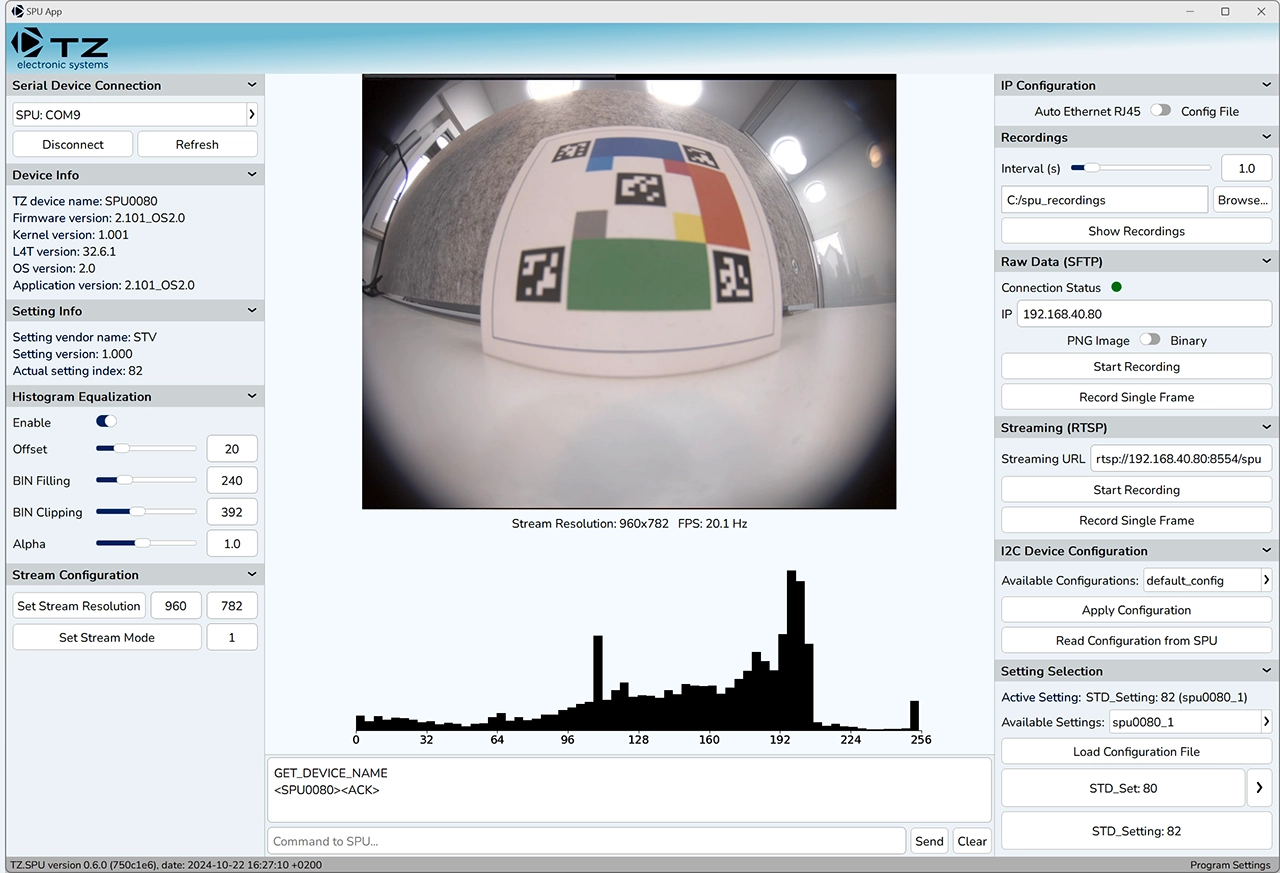Screen dimensions: 1280x873
Task: Click Apply Configuration button
Action: click(x=1137, y=610)
